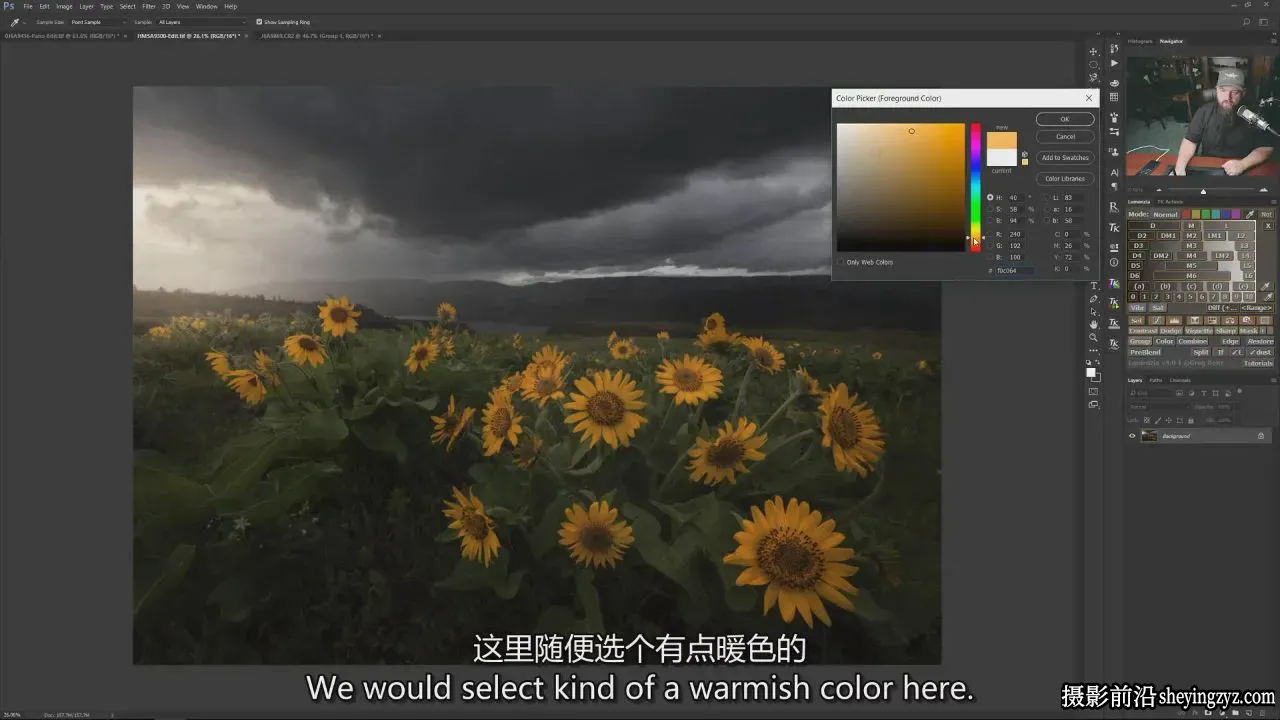Click the X button in Lumenzia panel

tap(1268, 226)
